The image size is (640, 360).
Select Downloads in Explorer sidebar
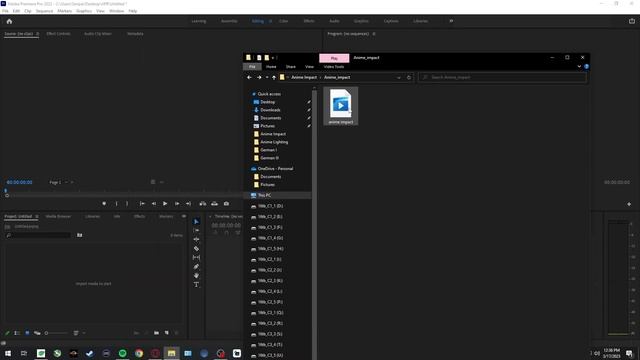pyautogui.click(x=270, y=110)
